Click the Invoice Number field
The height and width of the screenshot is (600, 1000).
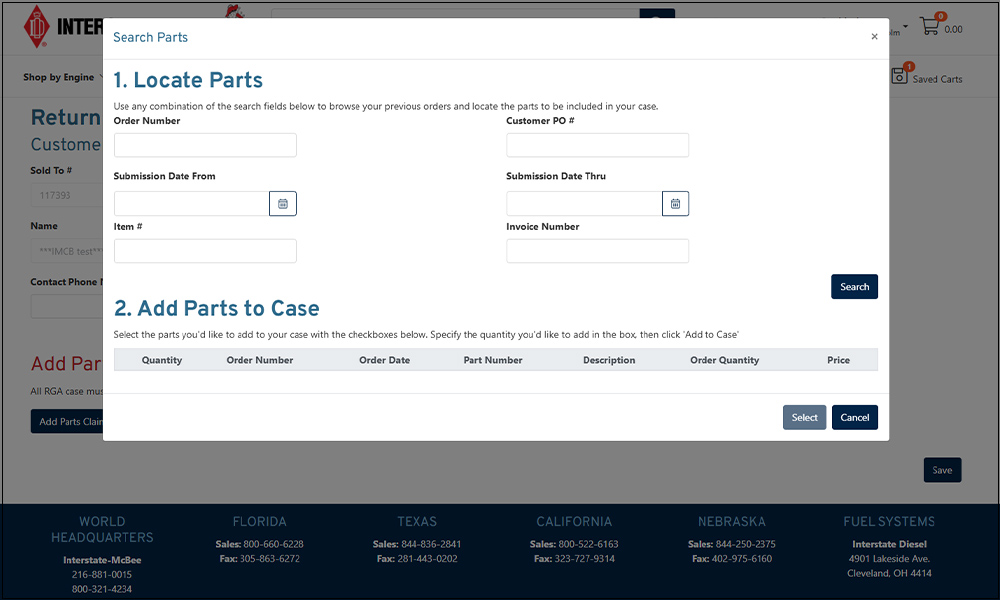point(598,251)
